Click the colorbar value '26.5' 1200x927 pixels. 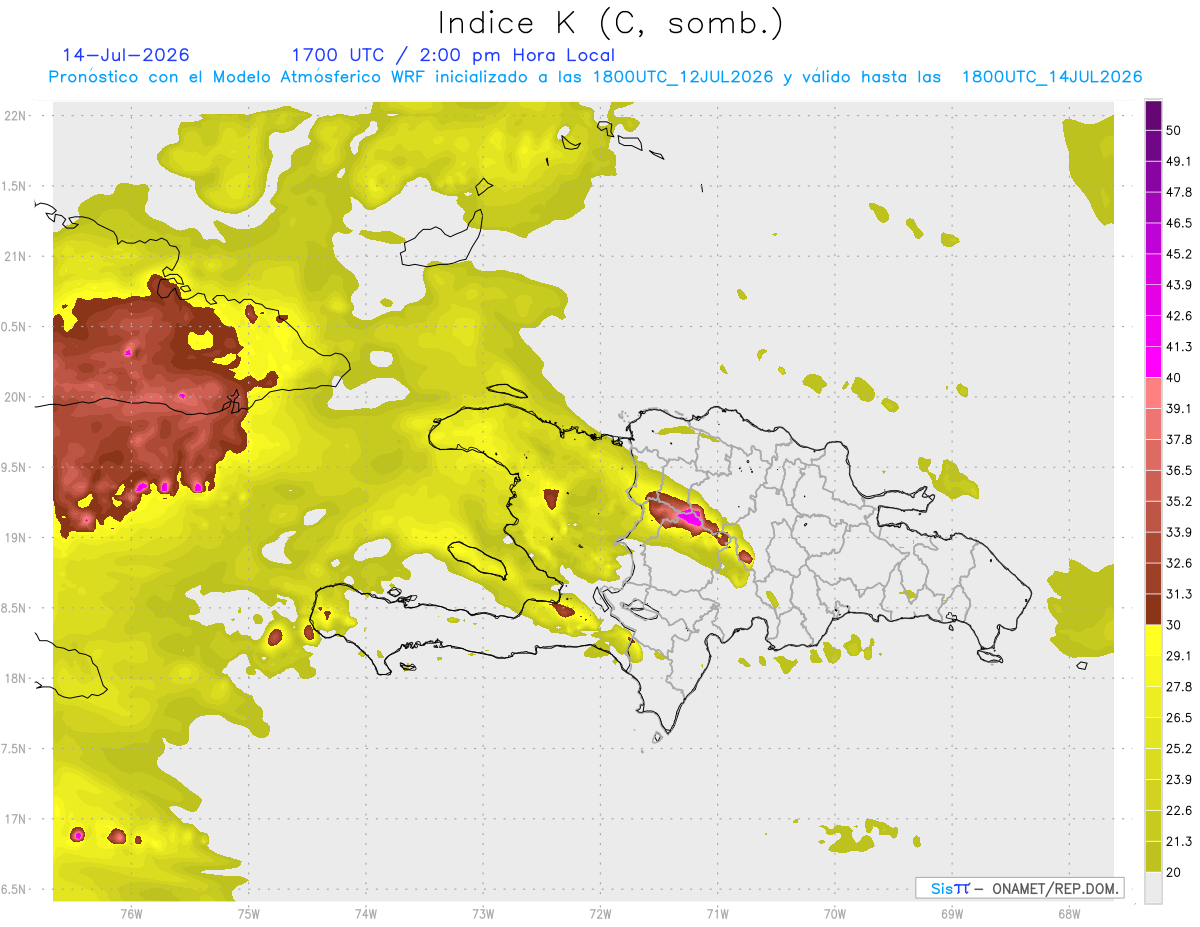click(1179, 717)
